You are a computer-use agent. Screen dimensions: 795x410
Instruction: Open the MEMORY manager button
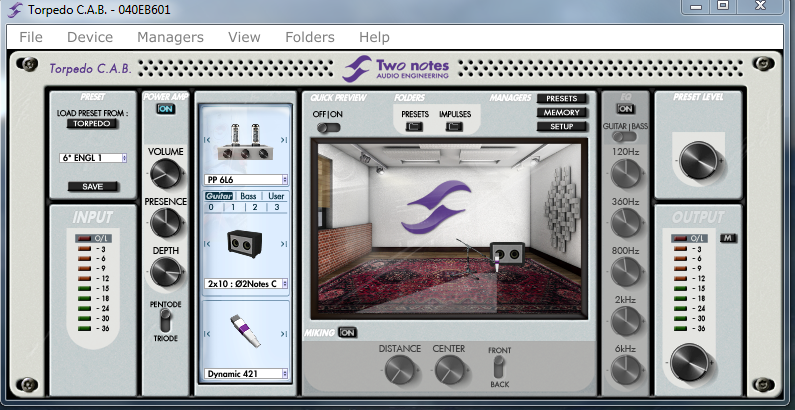pos(562,113)
